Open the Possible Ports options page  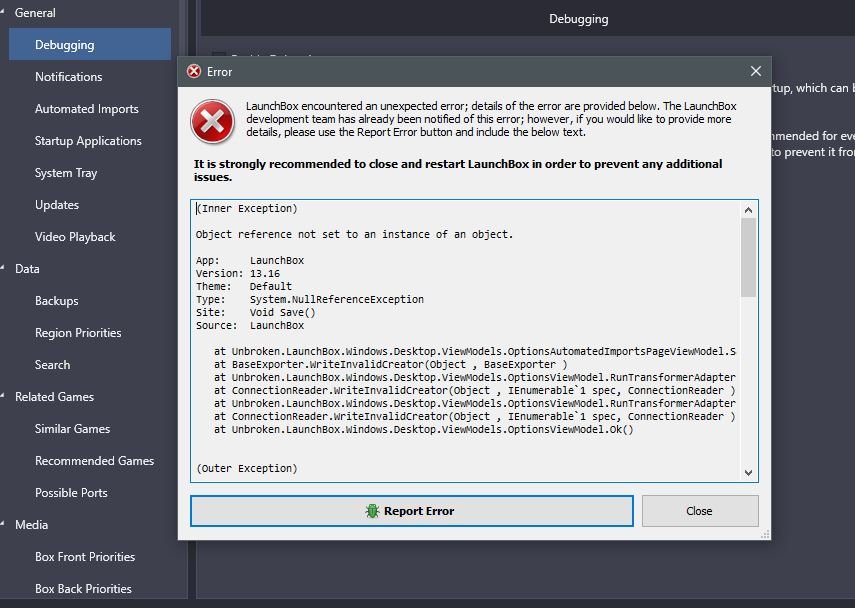[x=71, y=493]
